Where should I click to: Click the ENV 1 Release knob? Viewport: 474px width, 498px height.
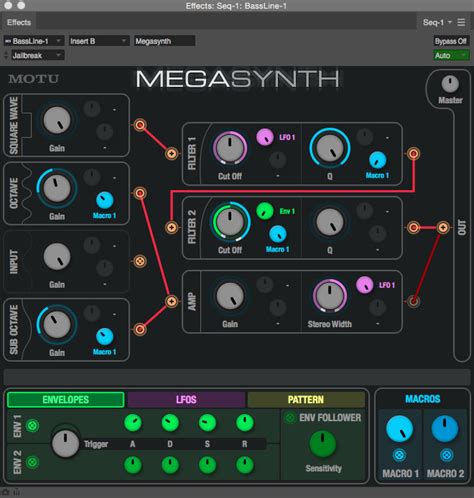245,423
